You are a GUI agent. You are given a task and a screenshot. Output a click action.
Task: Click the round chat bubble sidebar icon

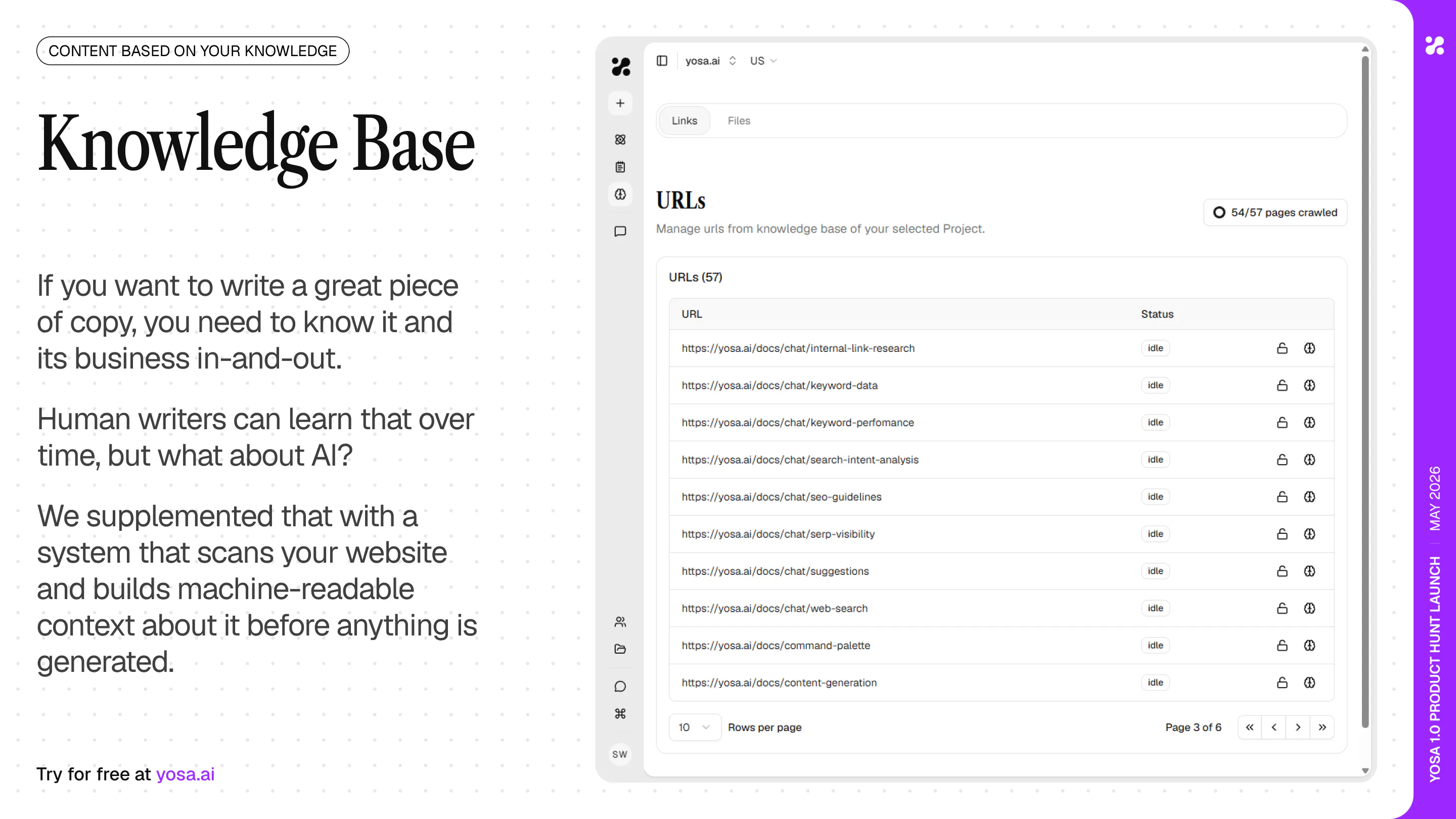tap(620, 686)
